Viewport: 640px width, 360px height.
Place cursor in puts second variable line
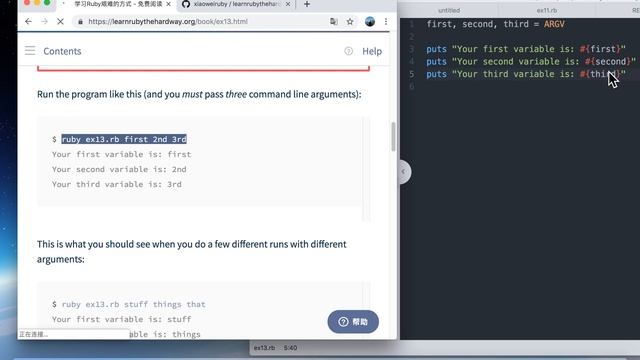(531, 62)
